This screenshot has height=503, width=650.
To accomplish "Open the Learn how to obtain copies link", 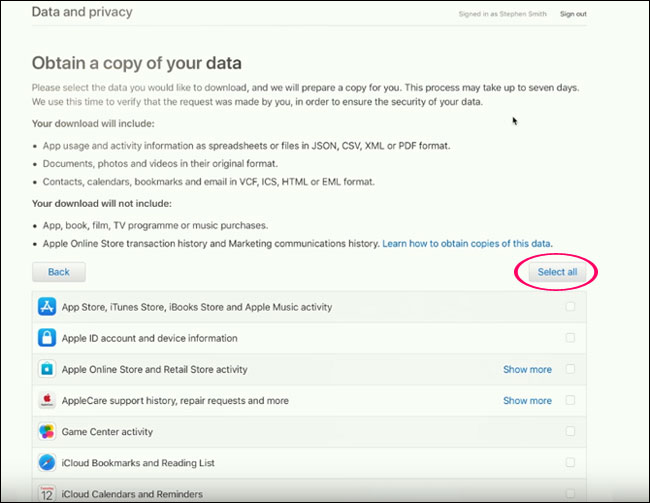I will coord(467,243).
